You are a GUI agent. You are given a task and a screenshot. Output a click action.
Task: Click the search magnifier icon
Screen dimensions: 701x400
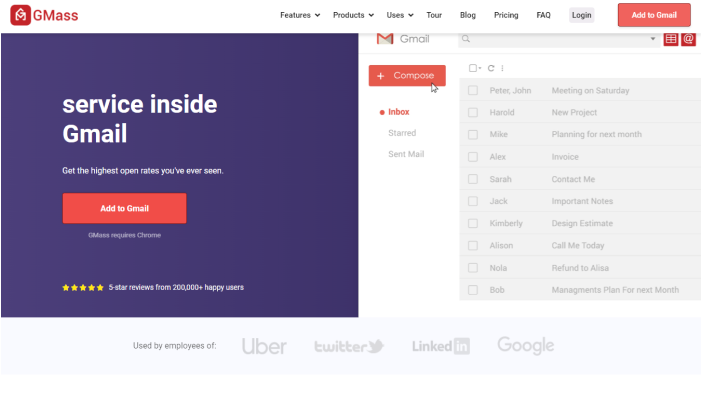pos(466,39)
